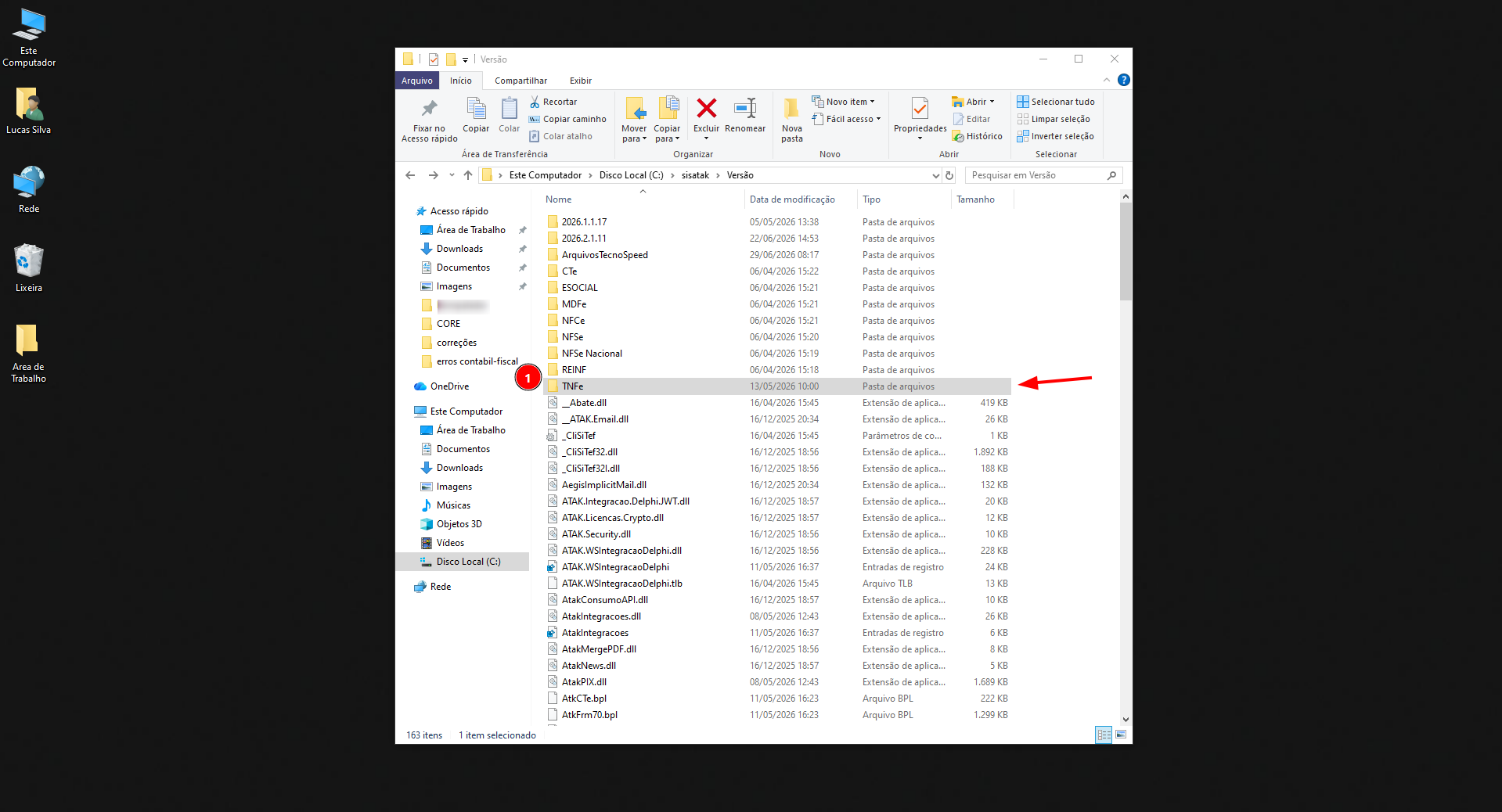1502x812 pixels.
Task: Select OneDrive in the navigation pane
Action: [449, 386]
